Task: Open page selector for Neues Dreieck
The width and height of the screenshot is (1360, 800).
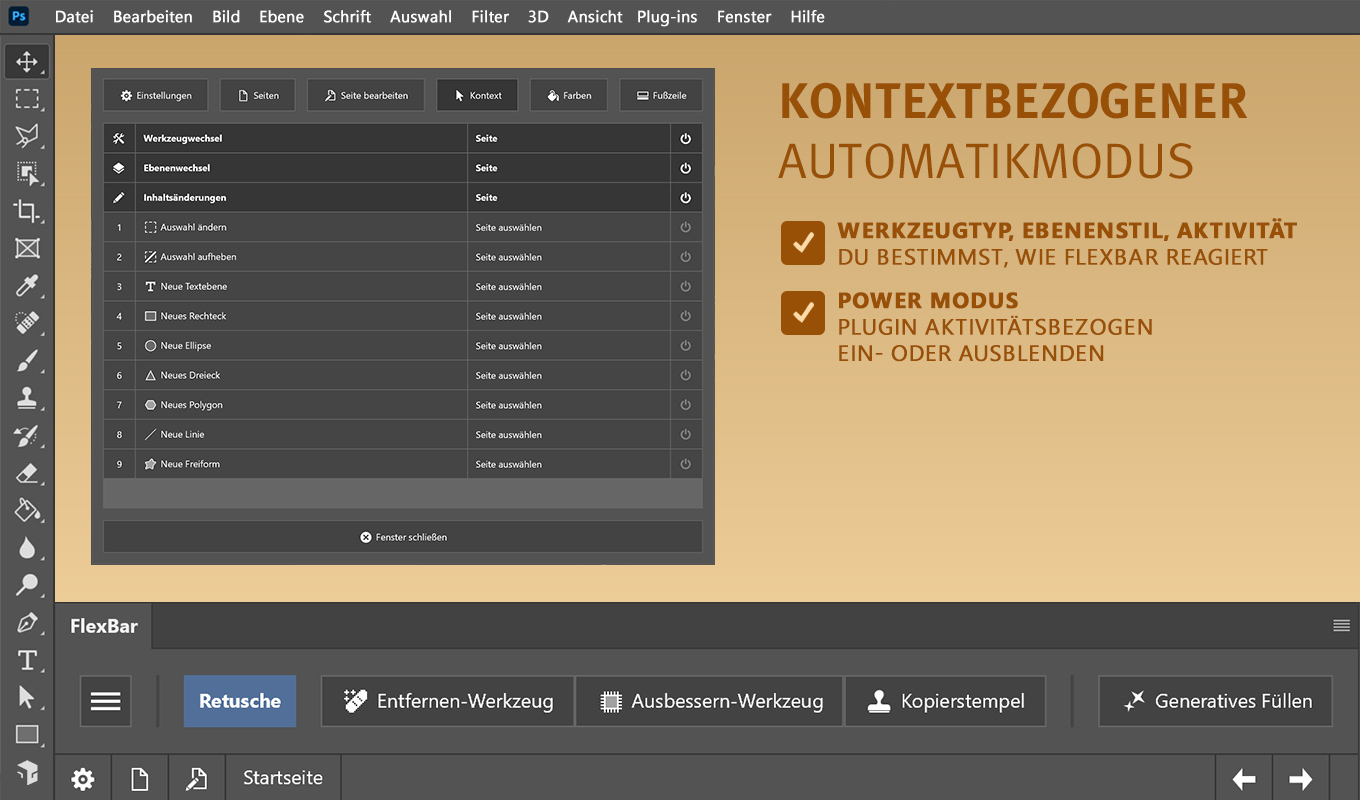Action: tap(569, 375)
